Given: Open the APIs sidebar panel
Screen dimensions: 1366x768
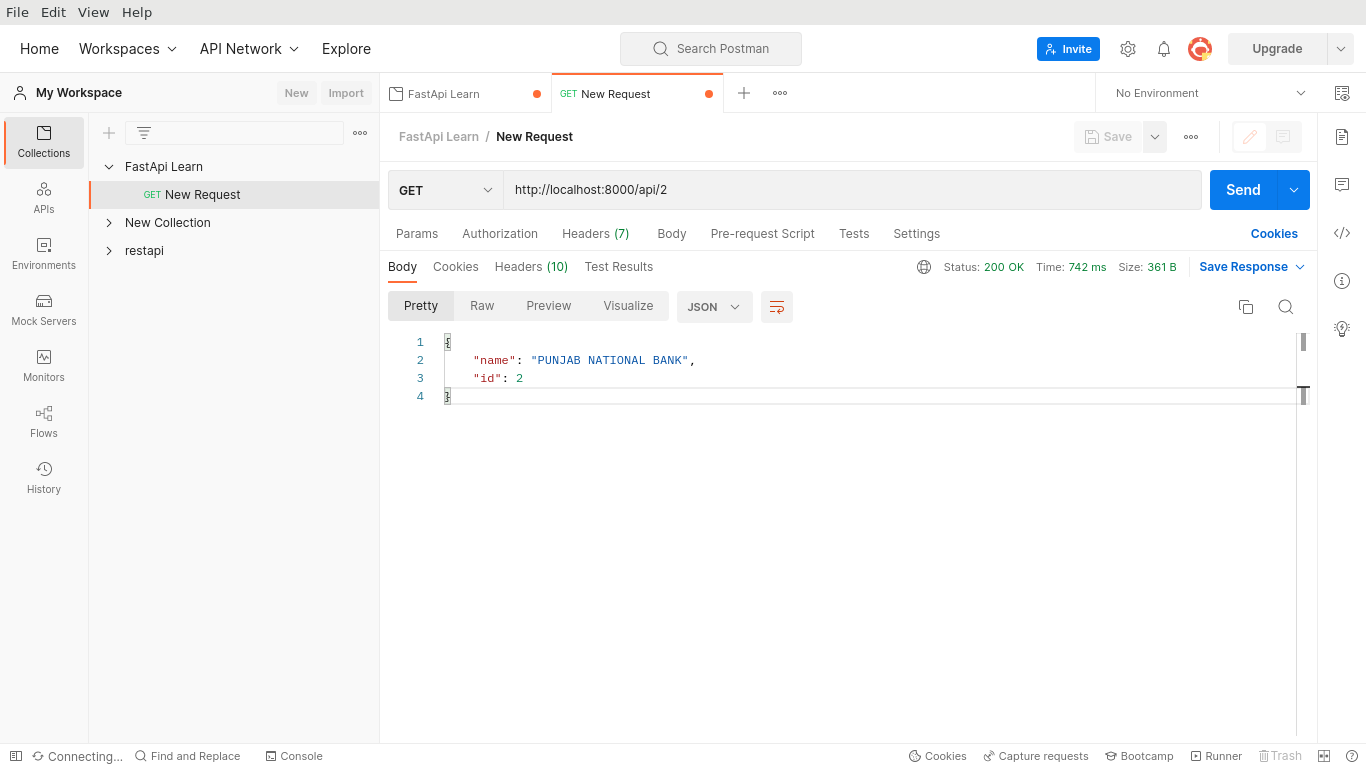Looking at the screenshot, I should tap(44, 198).
